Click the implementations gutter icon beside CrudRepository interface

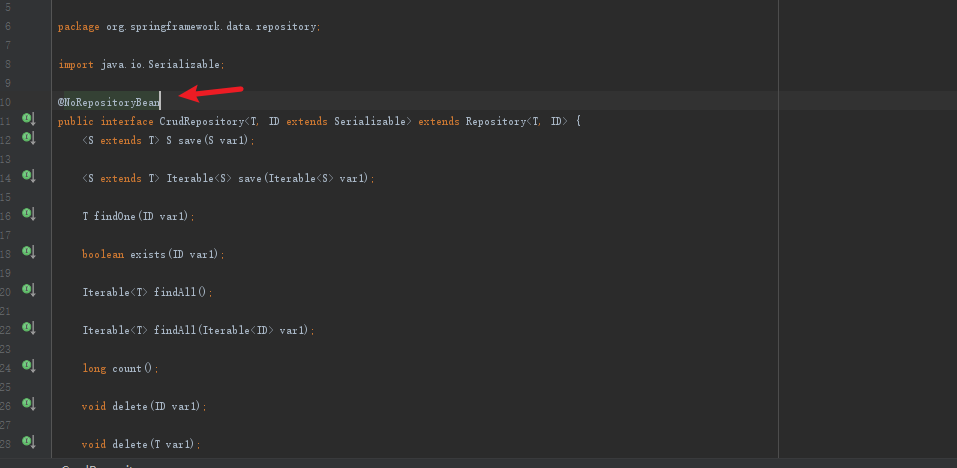(x=28, y=120)
